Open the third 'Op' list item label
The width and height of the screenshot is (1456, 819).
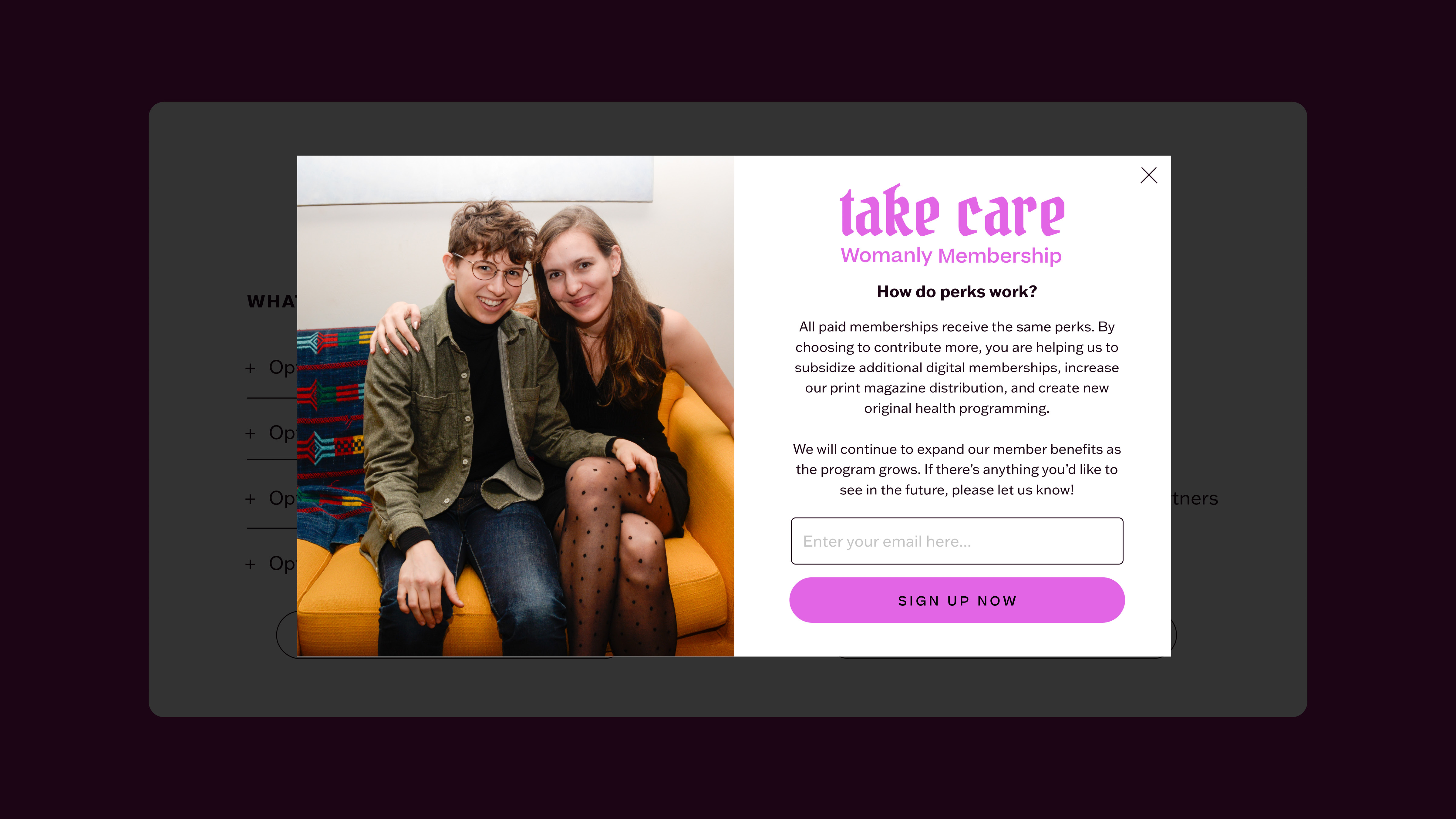tap(283, 498)
